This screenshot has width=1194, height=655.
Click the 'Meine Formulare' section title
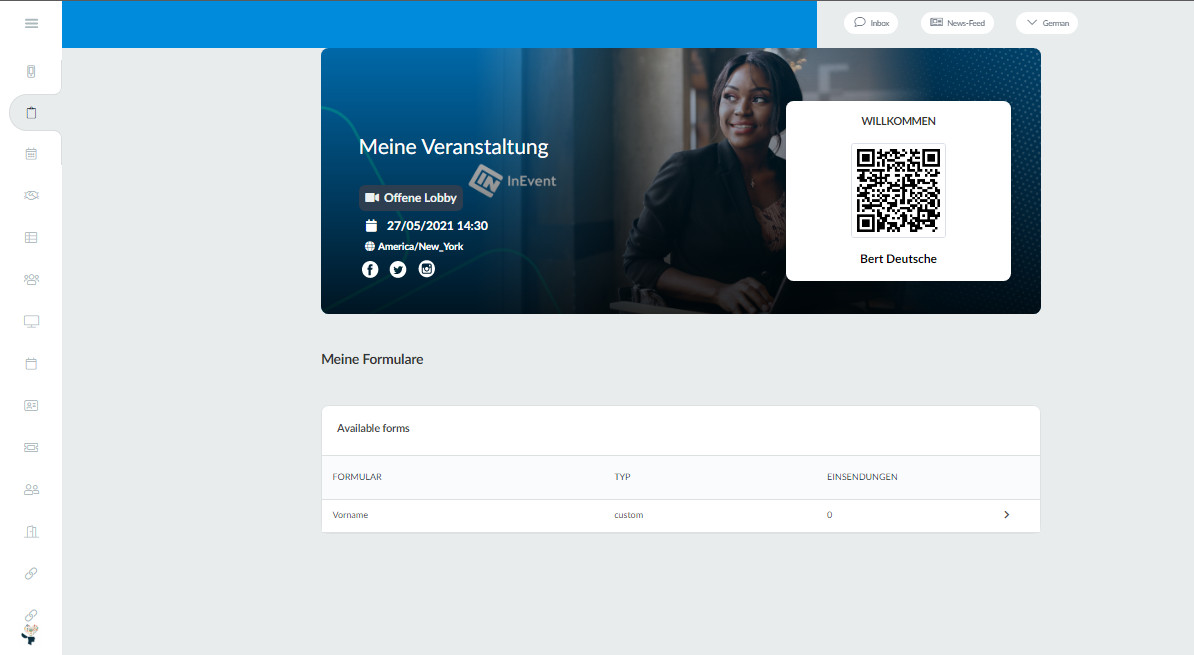(x=372, y=359)
